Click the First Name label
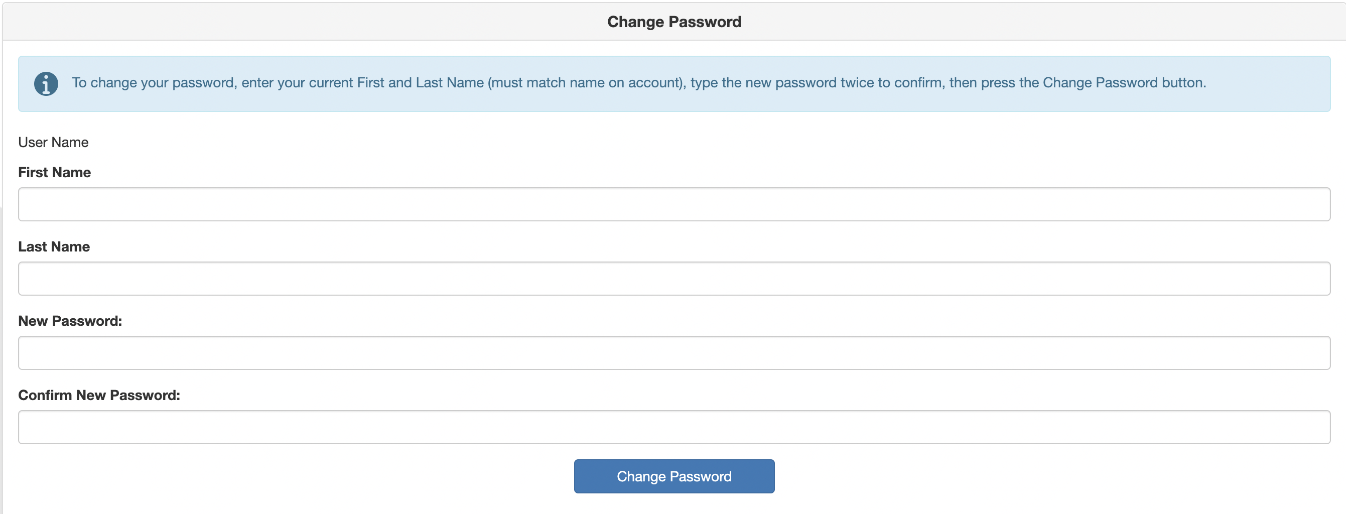Viewport: 1346px width, 514px height. 54,172
